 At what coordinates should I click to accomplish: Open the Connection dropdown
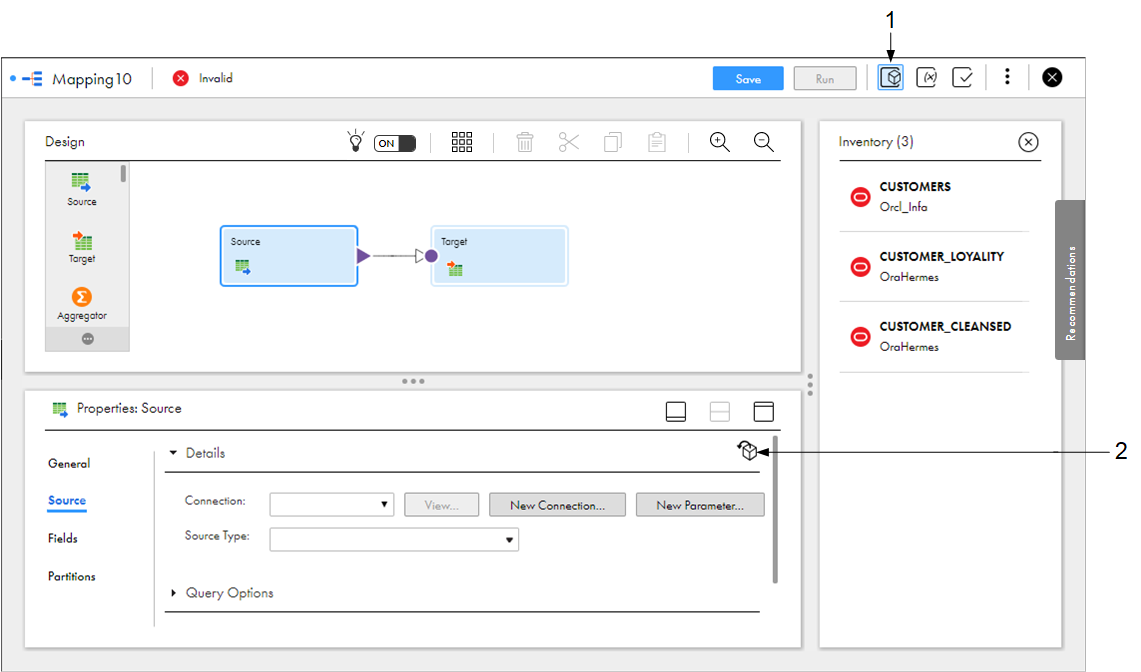(332, 505)
